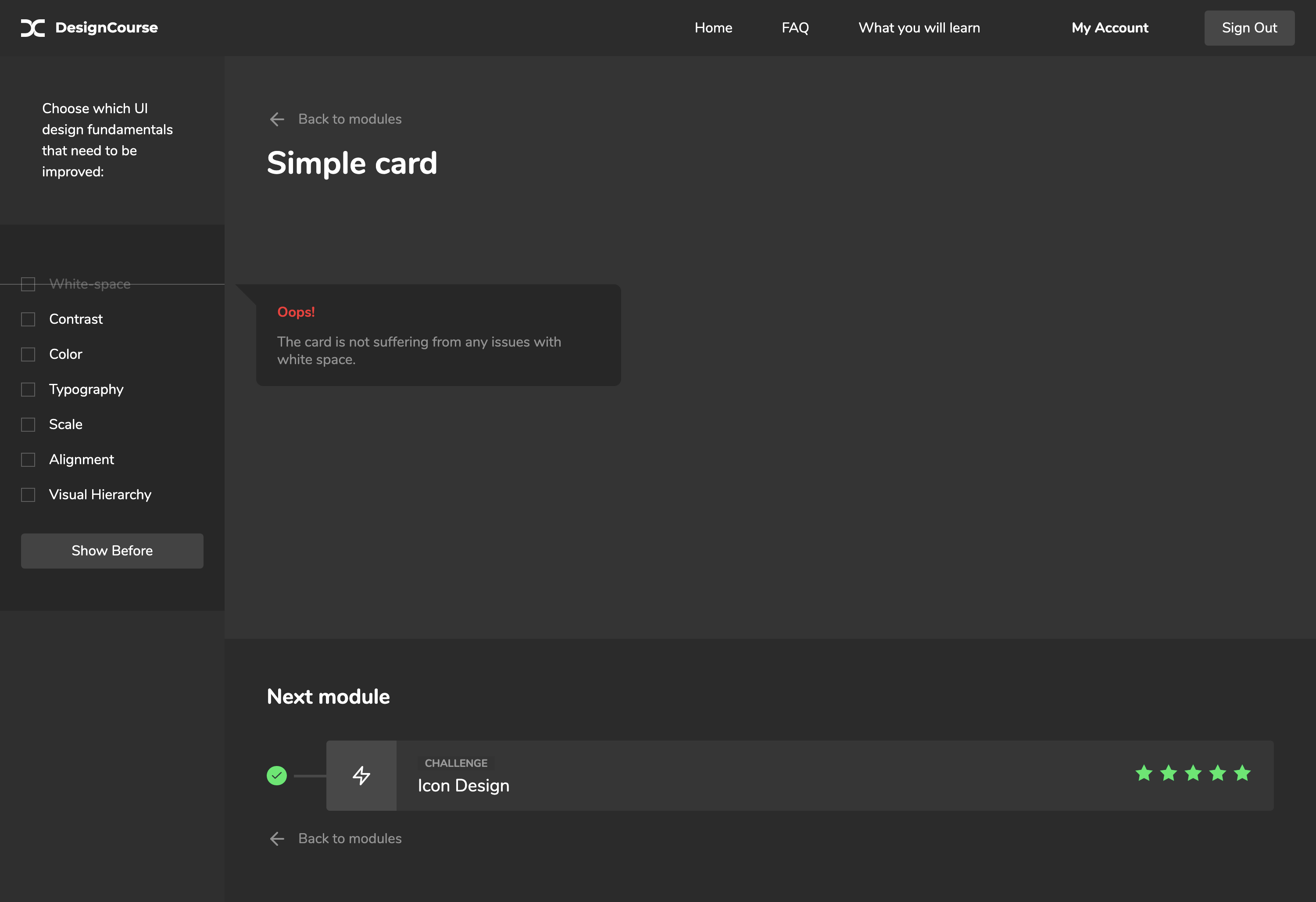Viewport: 1316px width, 902px height.
Task: Check the Contrast checkbox
Action: (29, 319)
